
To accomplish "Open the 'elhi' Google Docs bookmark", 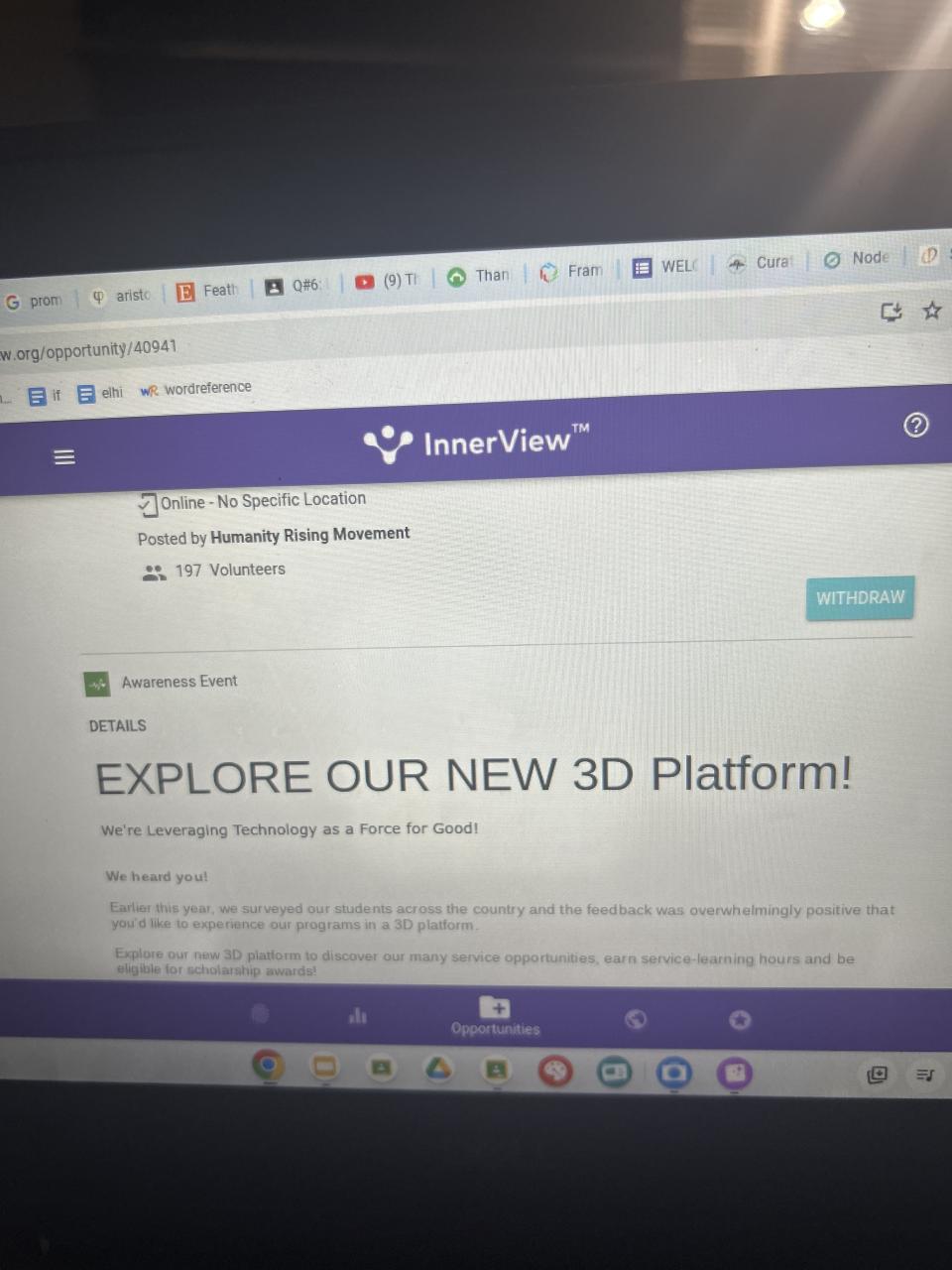I will (100, 393).
